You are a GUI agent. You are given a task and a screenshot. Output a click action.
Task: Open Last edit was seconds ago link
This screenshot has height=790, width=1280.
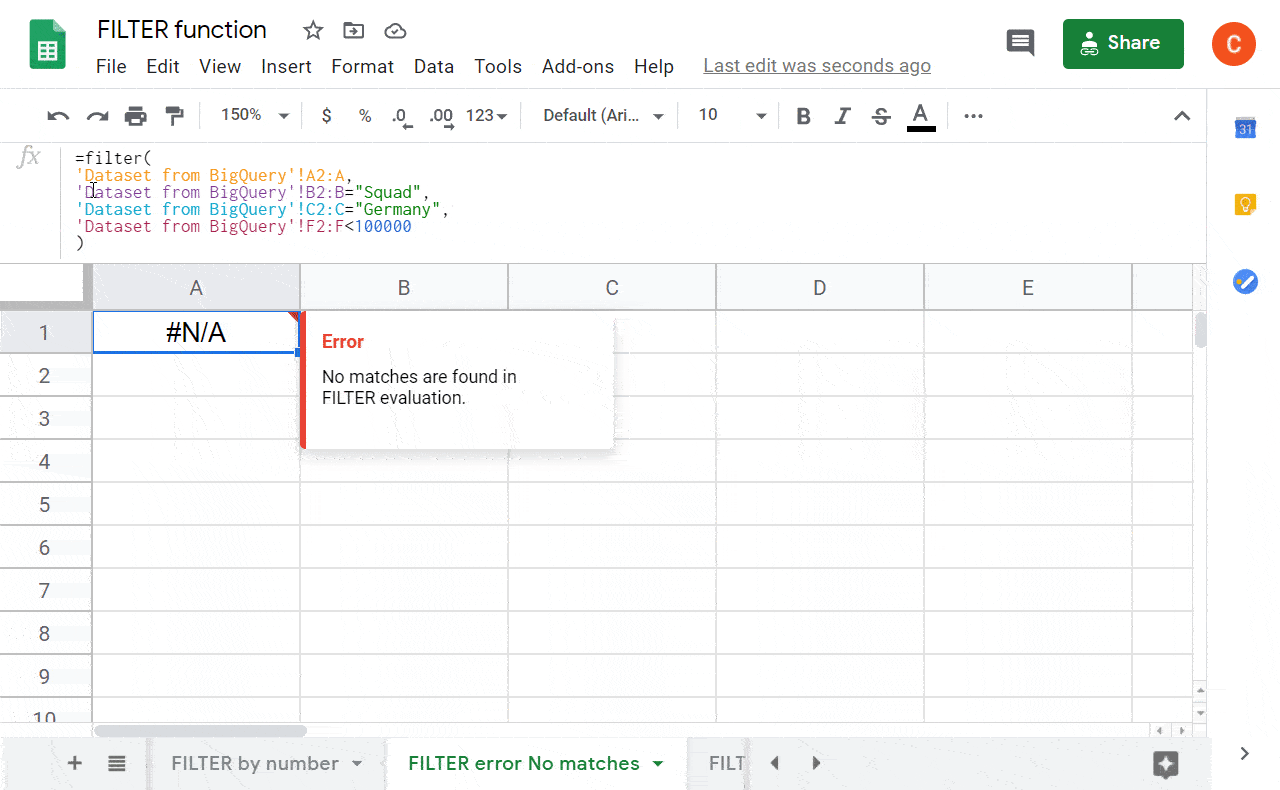click(816, 65)
